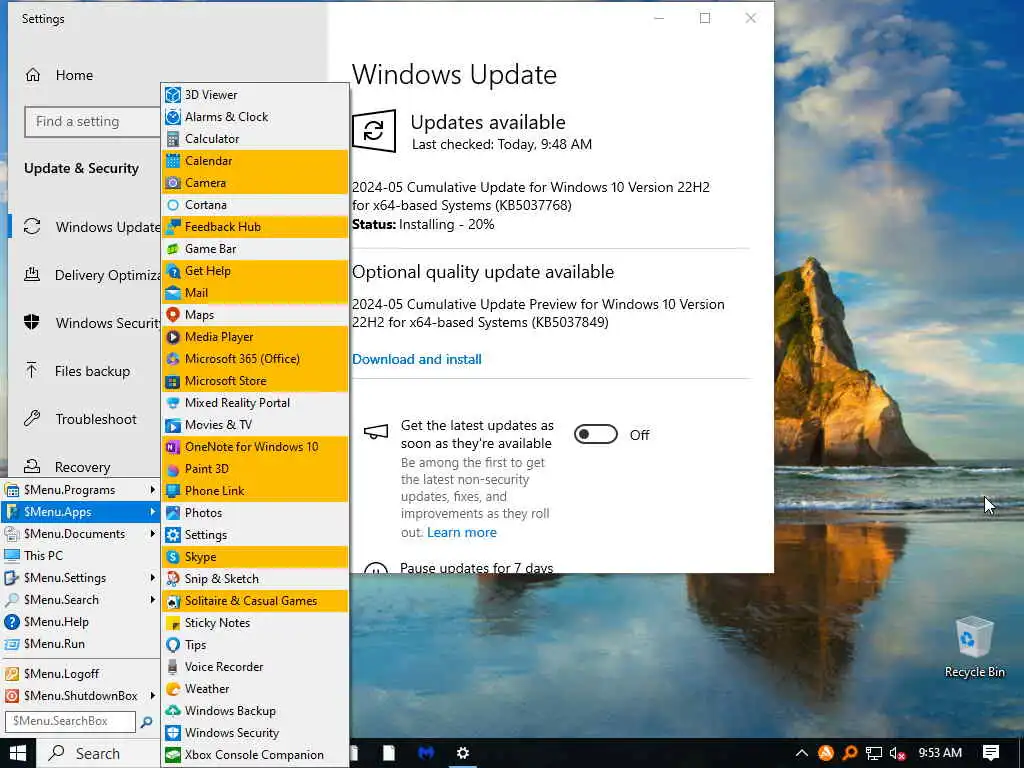
Task: Click the $Menu.SearchBox input
Action: pos(70,721)
